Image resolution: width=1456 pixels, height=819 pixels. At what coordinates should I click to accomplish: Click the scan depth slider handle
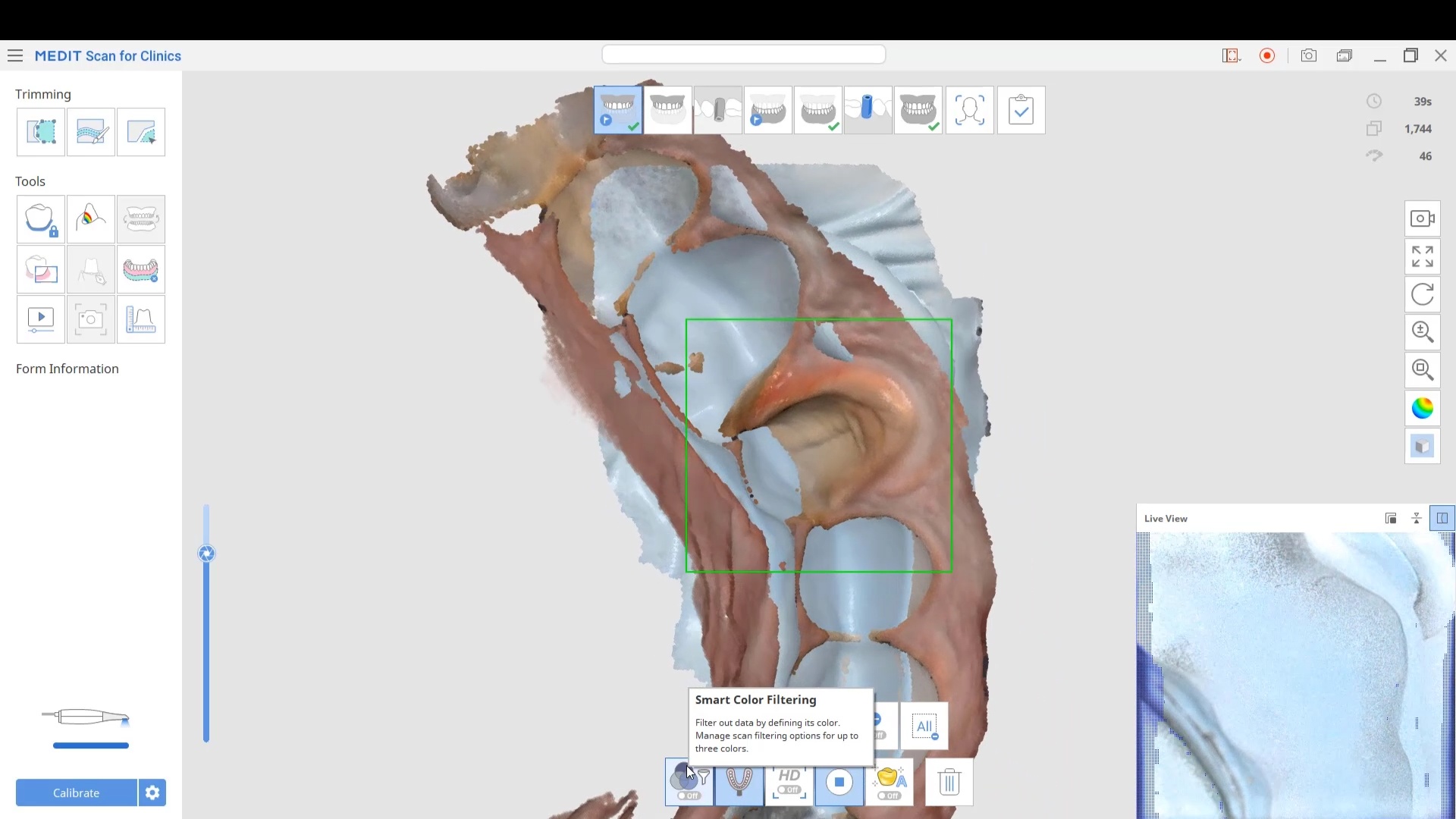[x=206, y=554]
